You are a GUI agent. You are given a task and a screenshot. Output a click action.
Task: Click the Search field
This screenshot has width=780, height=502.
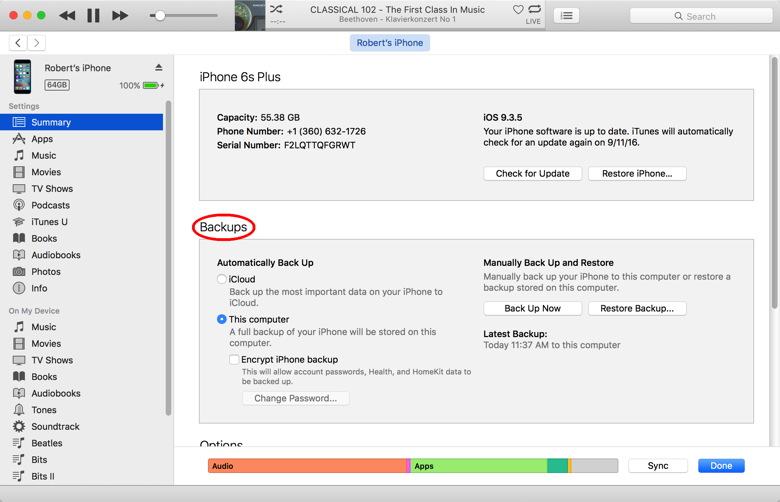701,16
